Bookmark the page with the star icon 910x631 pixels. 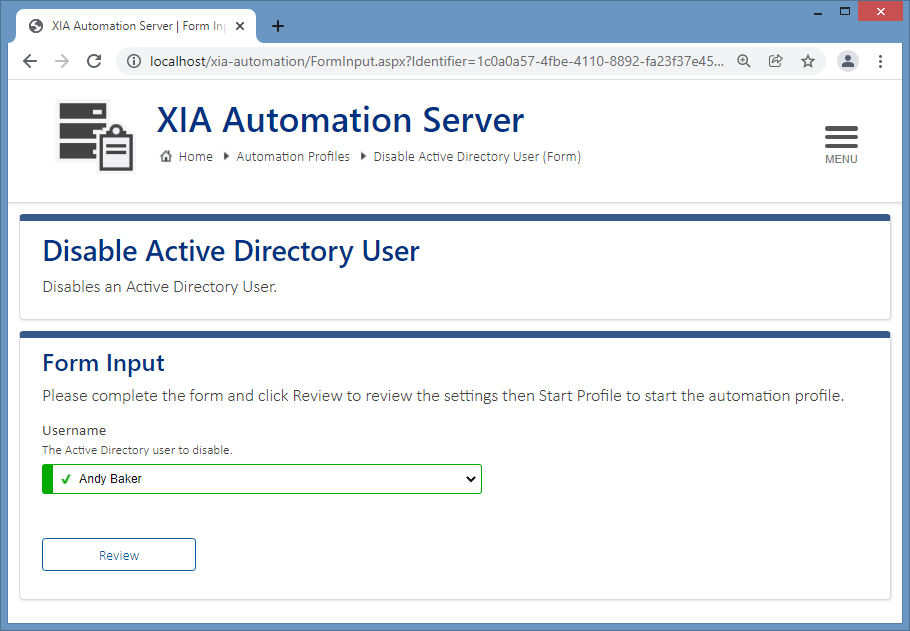click(x=808, y=61)
